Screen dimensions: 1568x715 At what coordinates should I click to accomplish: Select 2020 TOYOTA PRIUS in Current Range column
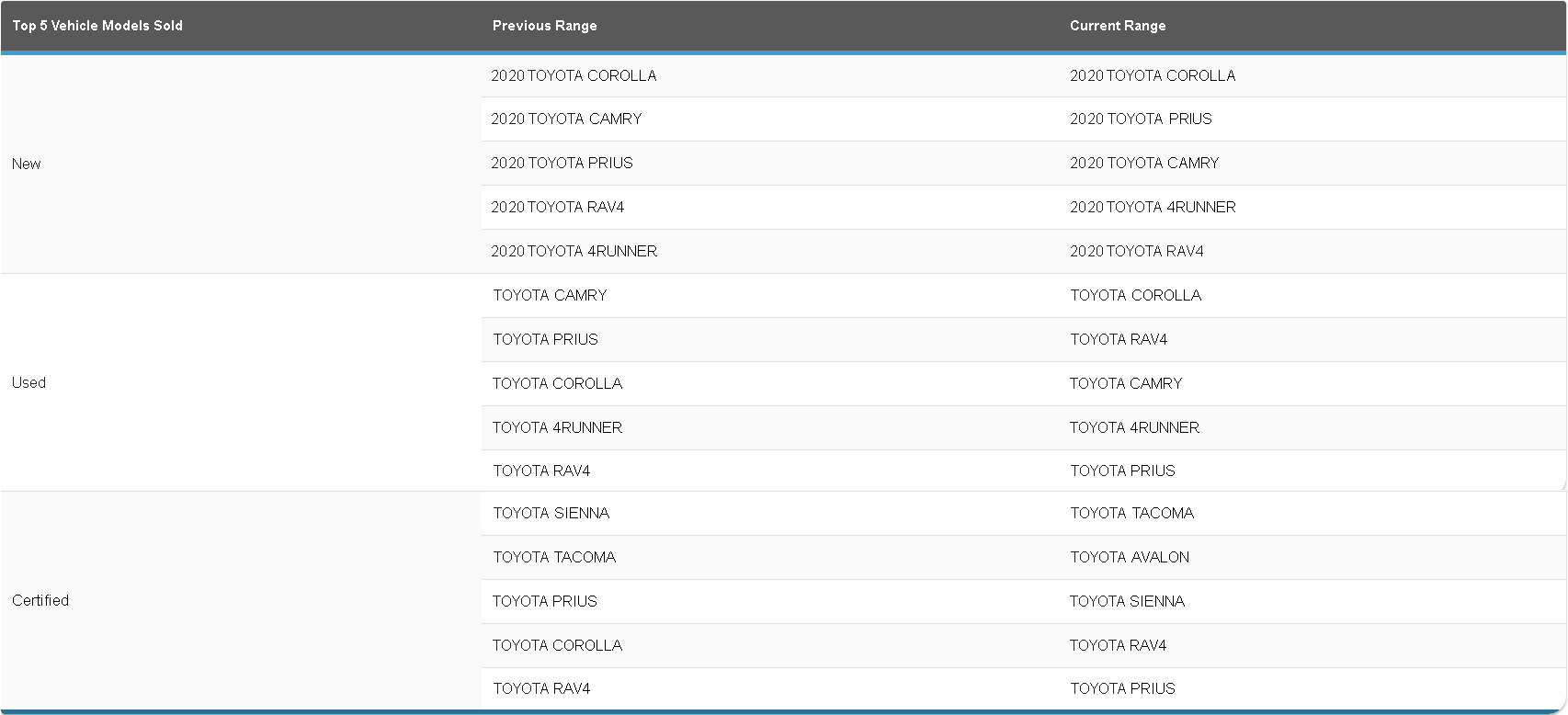pos(1141,119)
